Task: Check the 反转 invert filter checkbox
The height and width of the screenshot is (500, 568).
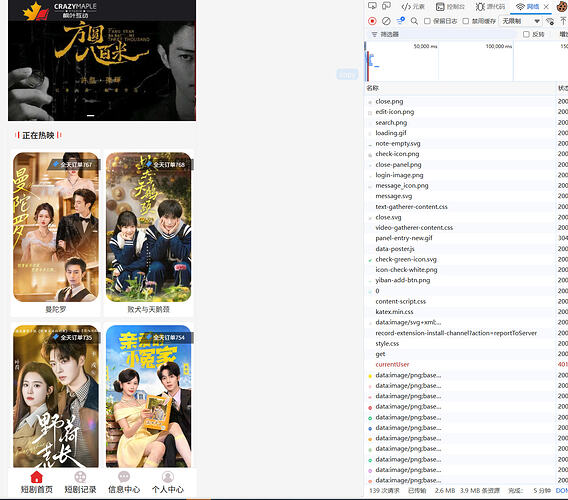Action: [x=526, y=34]
